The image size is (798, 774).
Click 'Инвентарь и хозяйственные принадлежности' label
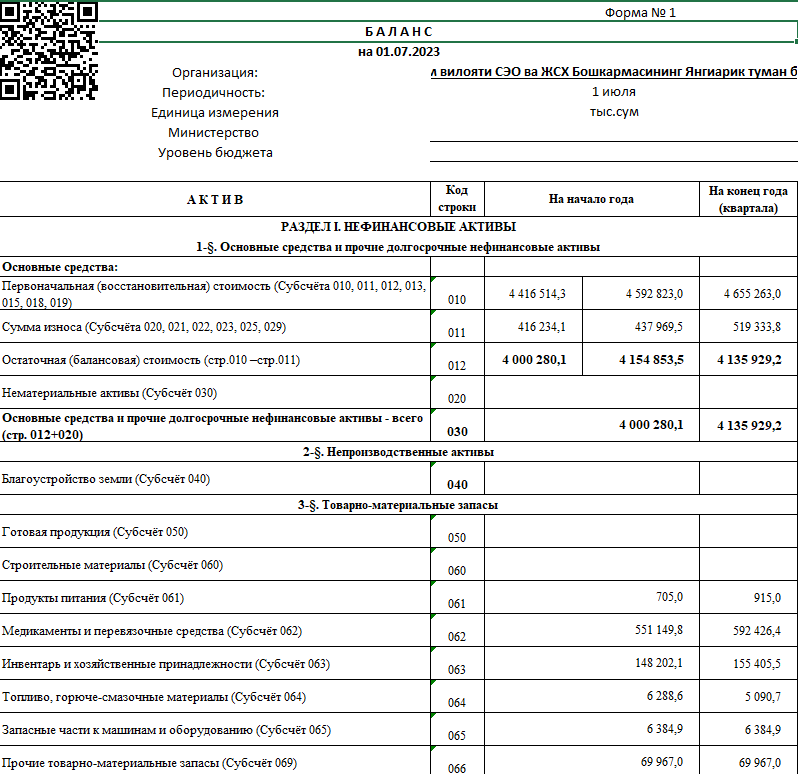pyautogui.click(x=166, y=664)
